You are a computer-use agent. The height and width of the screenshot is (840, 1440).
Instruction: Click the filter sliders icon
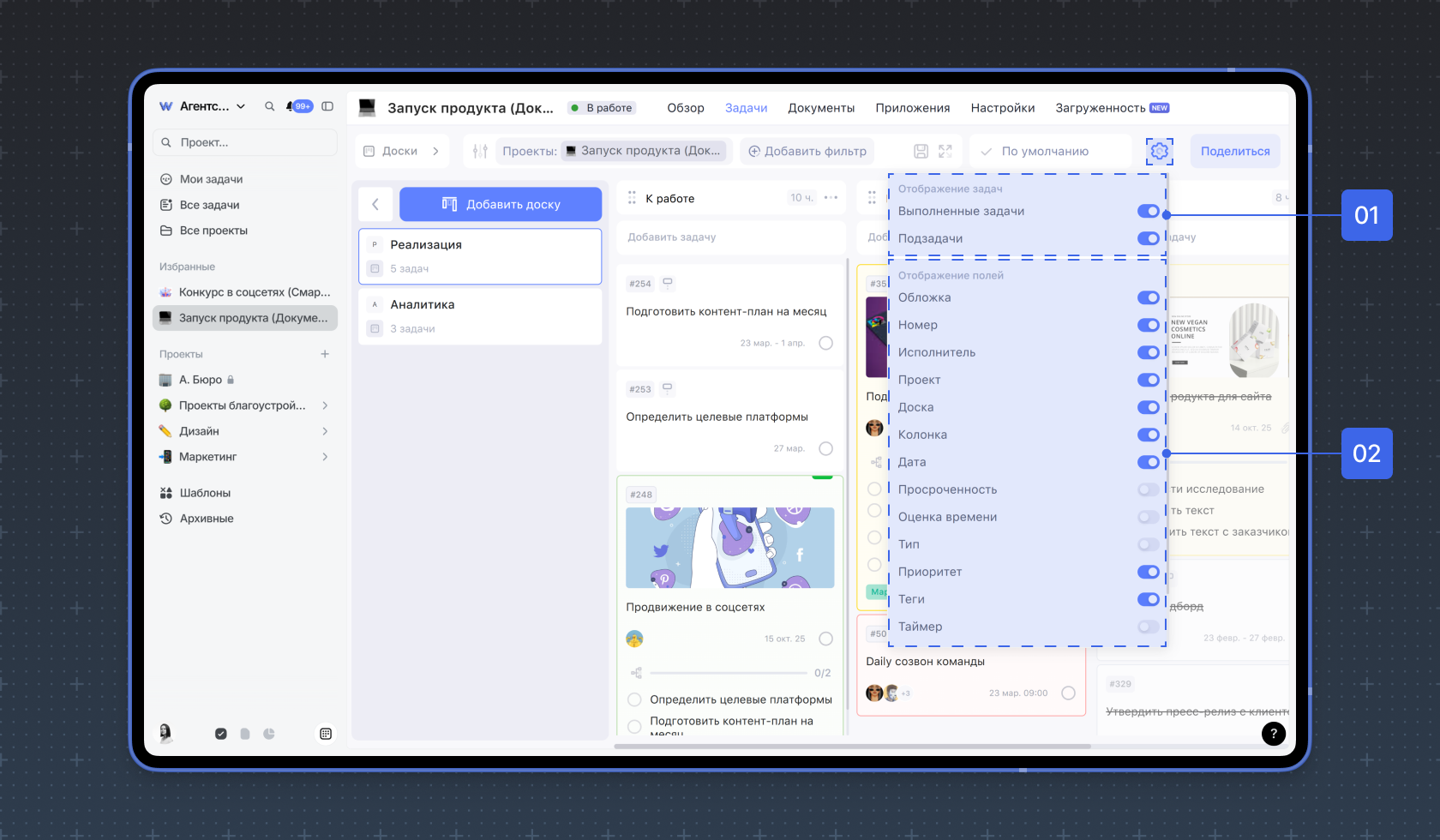coord(480,151)
